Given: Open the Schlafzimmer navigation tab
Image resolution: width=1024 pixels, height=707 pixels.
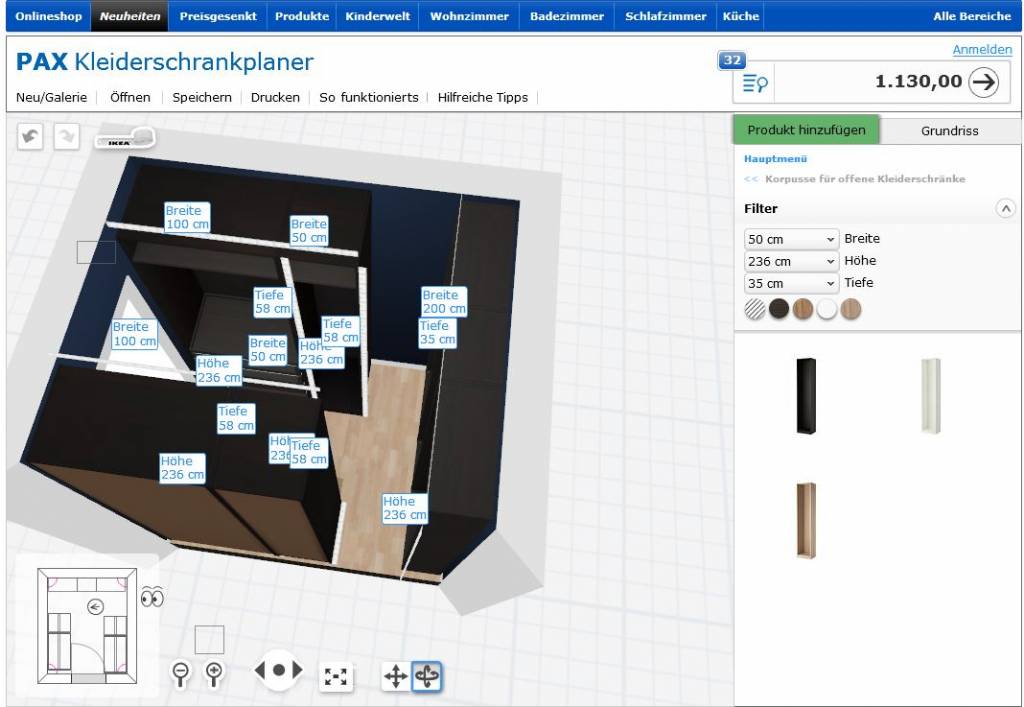Looking at the screenshot, I should coord(665,16).
